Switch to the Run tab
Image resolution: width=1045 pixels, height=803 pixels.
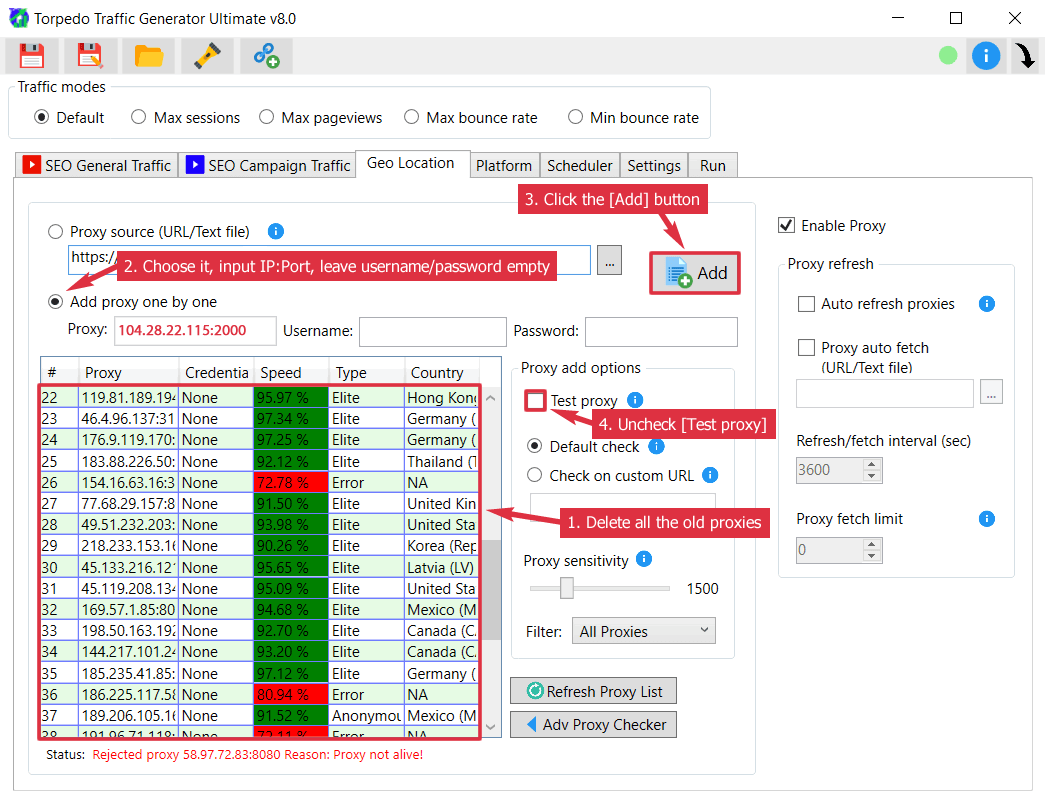click(x=712, y=165)
